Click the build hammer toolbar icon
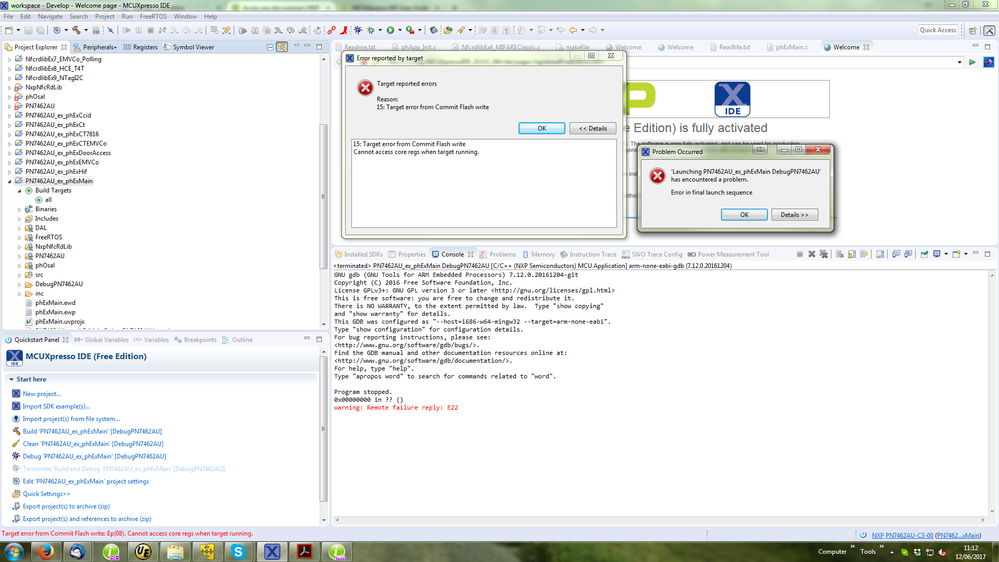This screenshot has height=562, width=999. pos(76,30)
